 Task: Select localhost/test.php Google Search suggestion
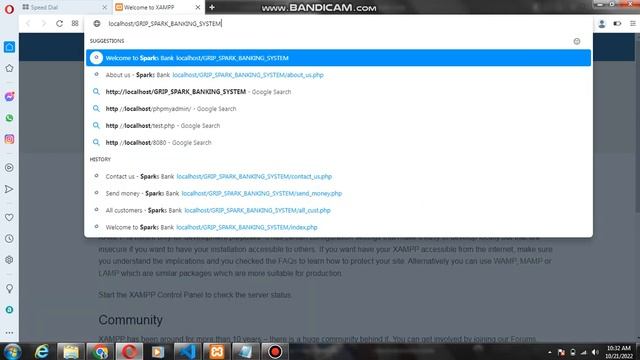(x=338, y=126)
